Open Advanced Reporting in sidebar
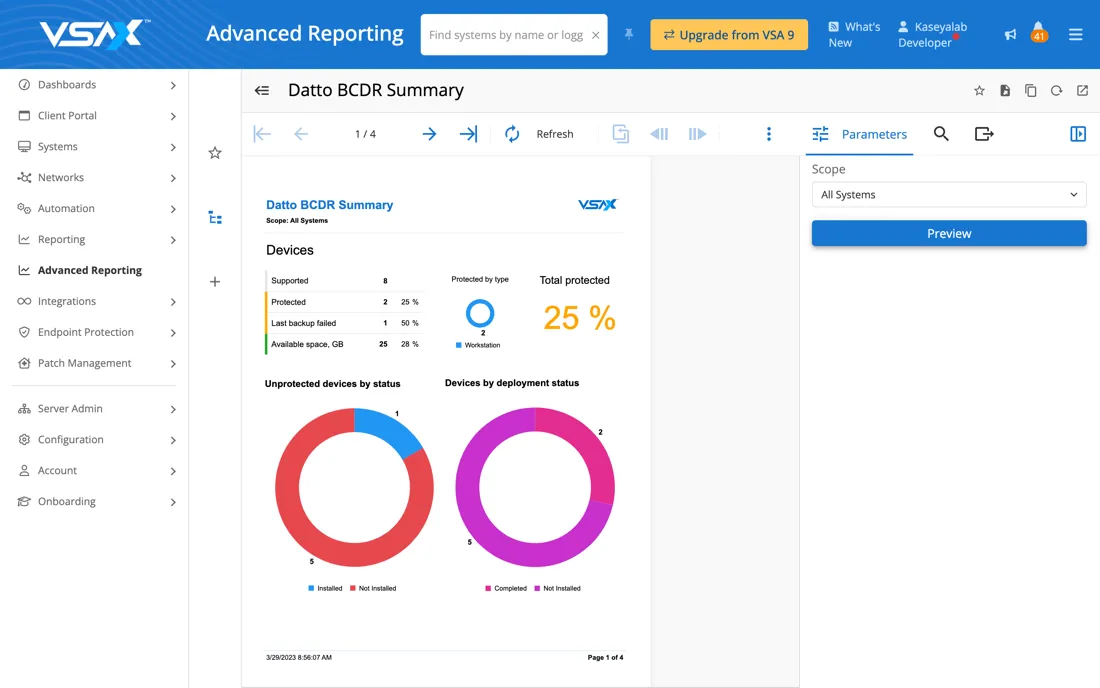1100x688 pixels. (89, 270)
